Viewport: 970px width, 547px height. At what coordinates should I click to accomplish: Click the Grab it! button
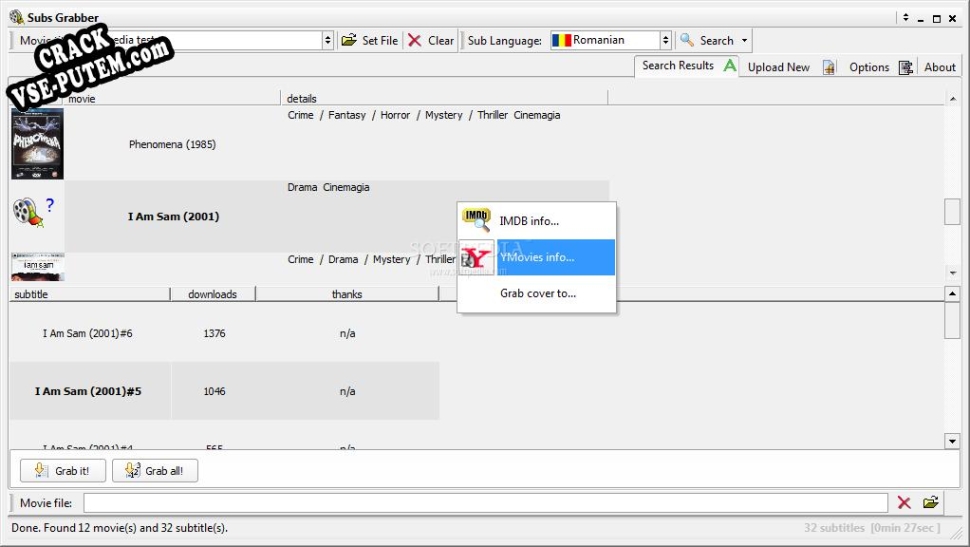tap(62, 470)
